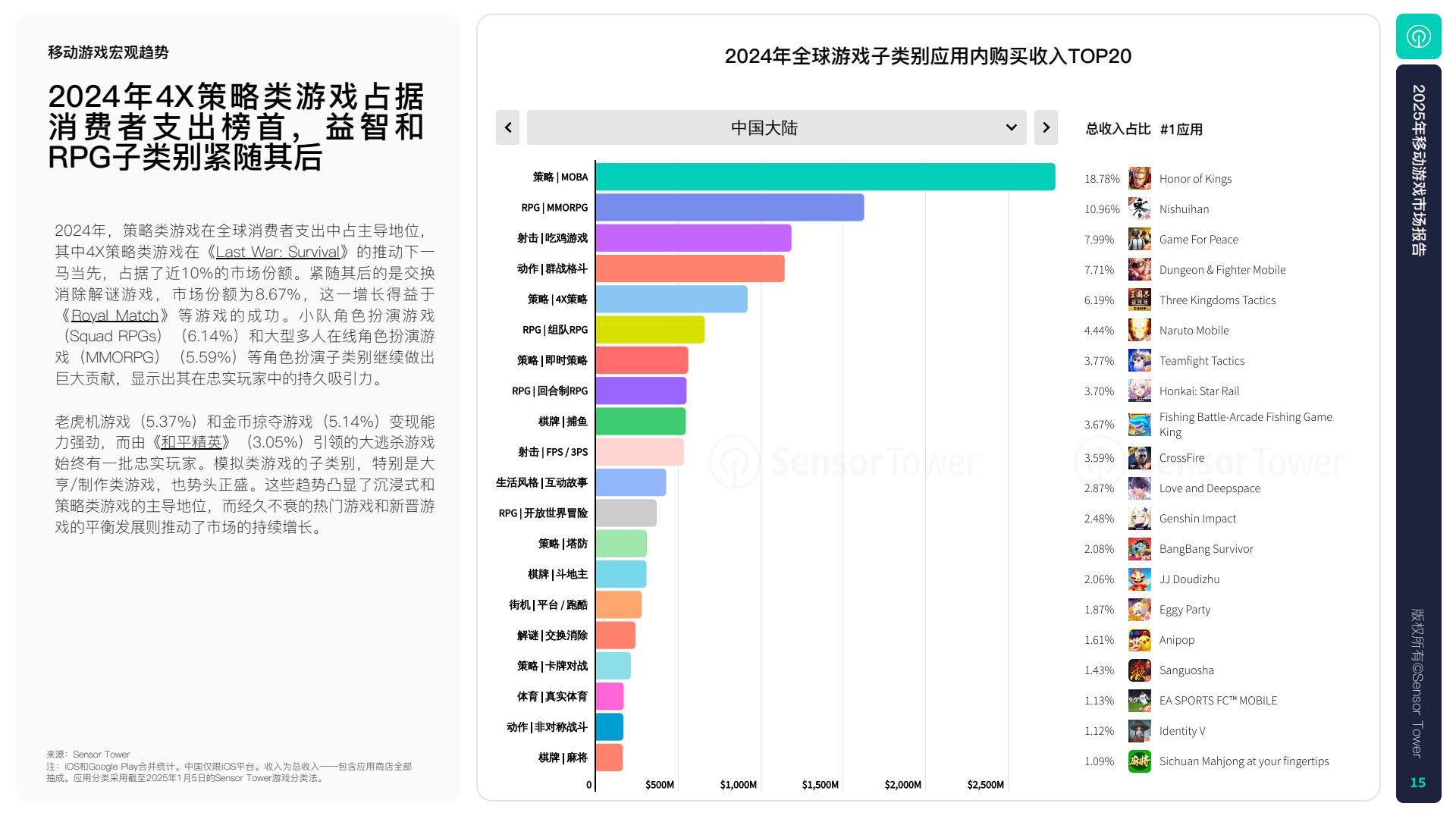The height and width of the screenshot is (819, 1456).
Task: Open the 中国大陆 region dropdown
Action: tap(764, 127)
